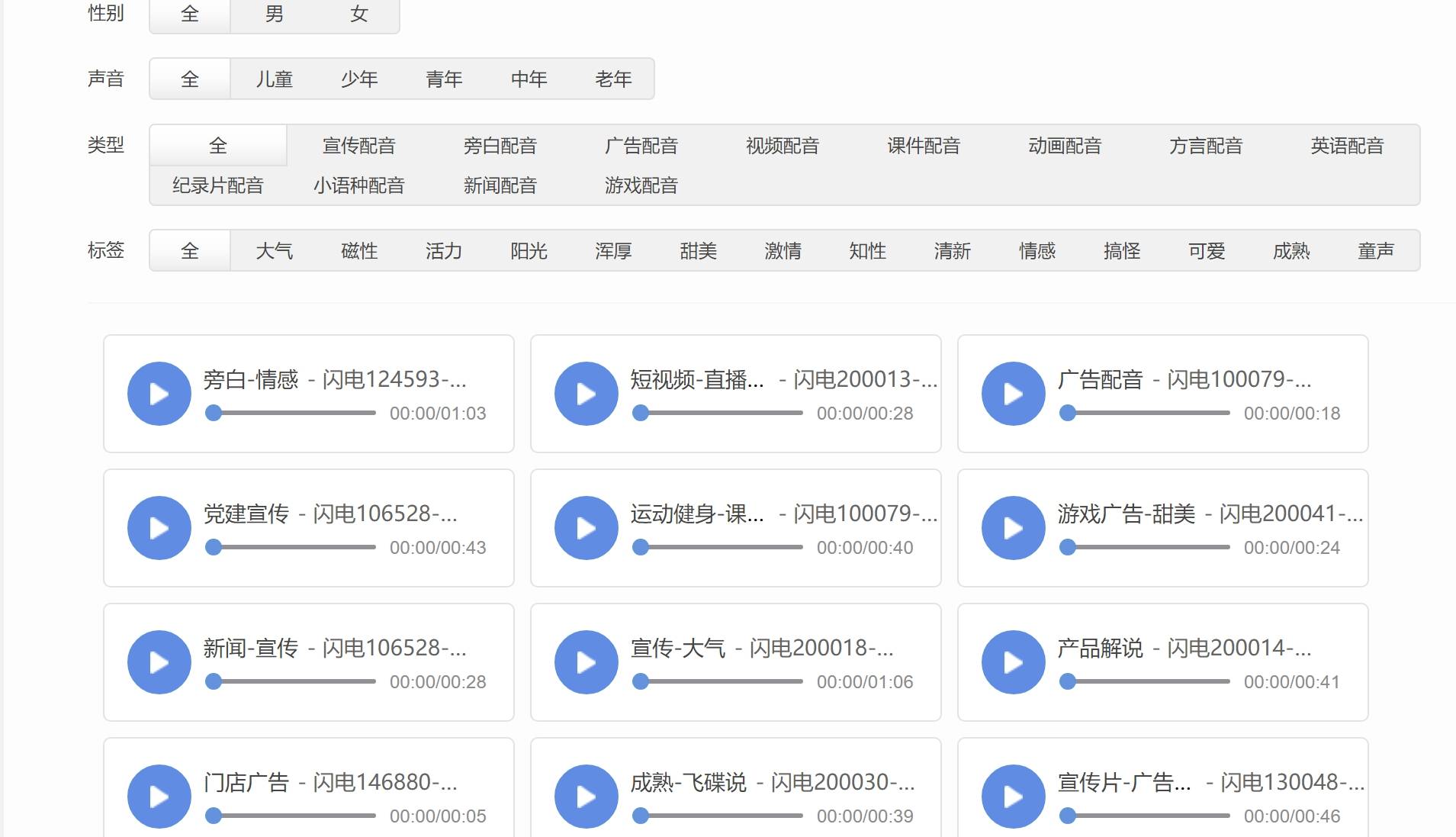Image resolution: width=1456 pixels, height=837 pixels.
Task: Click progress slider of 宣传-大气 sample
Action: tap(718, 681)
